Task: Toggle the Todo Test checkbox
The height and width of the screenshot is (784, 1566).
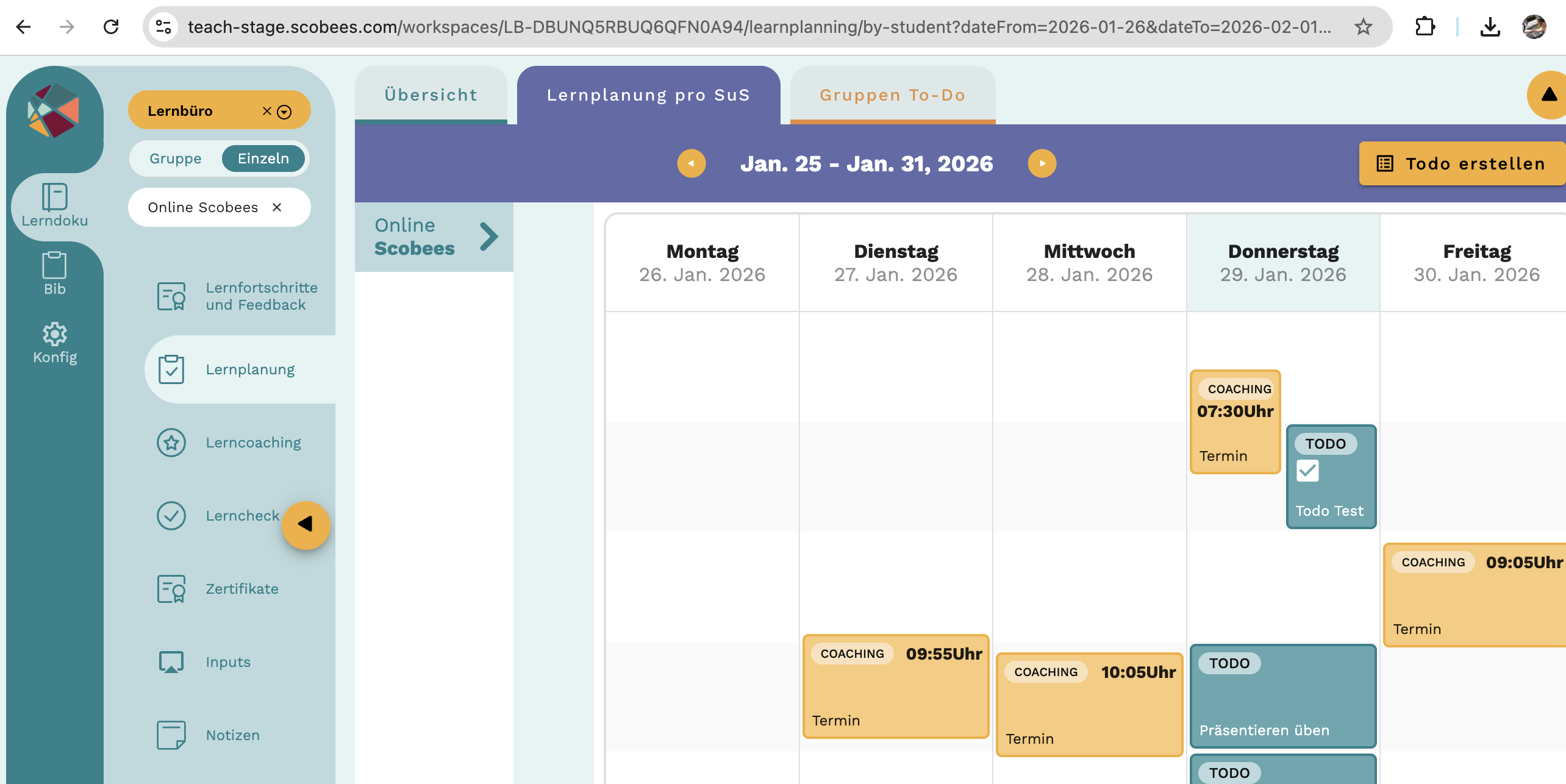Action: click(1307, 471)
